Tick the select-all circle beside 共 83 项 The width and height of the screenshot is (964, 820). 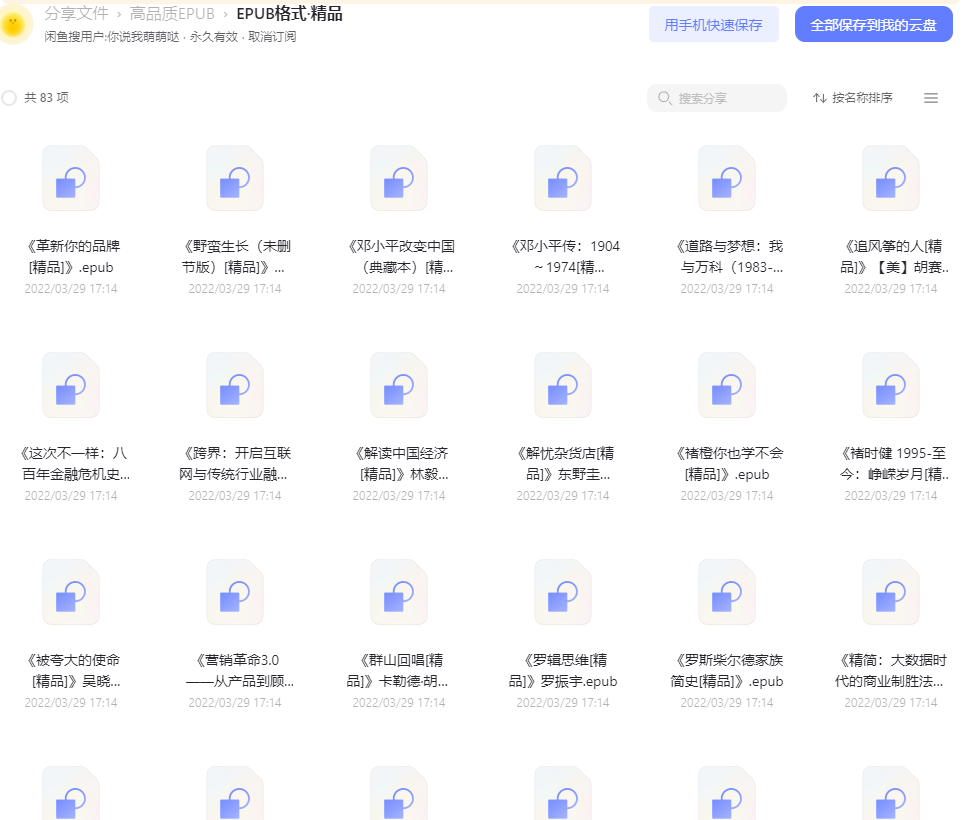pos(9,98)
